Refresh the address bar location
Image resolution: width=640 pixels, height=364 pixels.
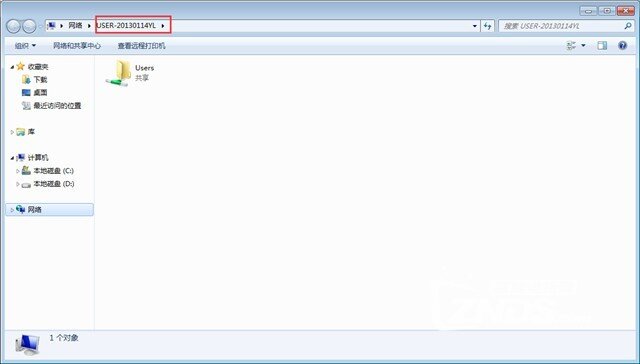point(487,26)
